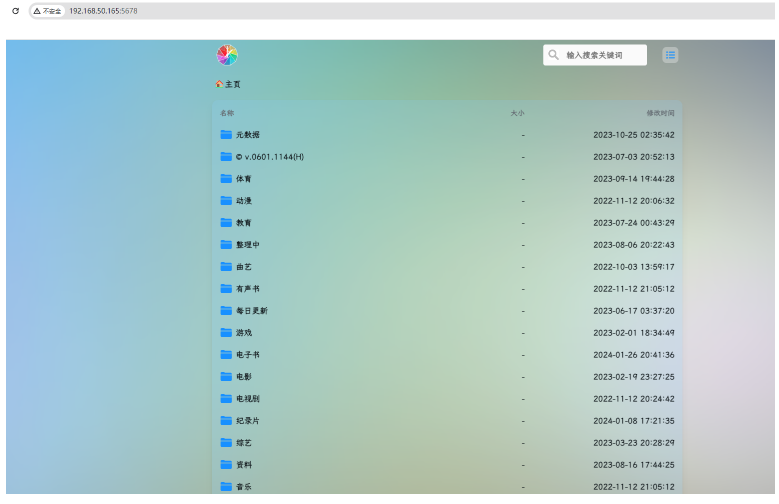Sort the list by 名称 column header

[227, 113]
